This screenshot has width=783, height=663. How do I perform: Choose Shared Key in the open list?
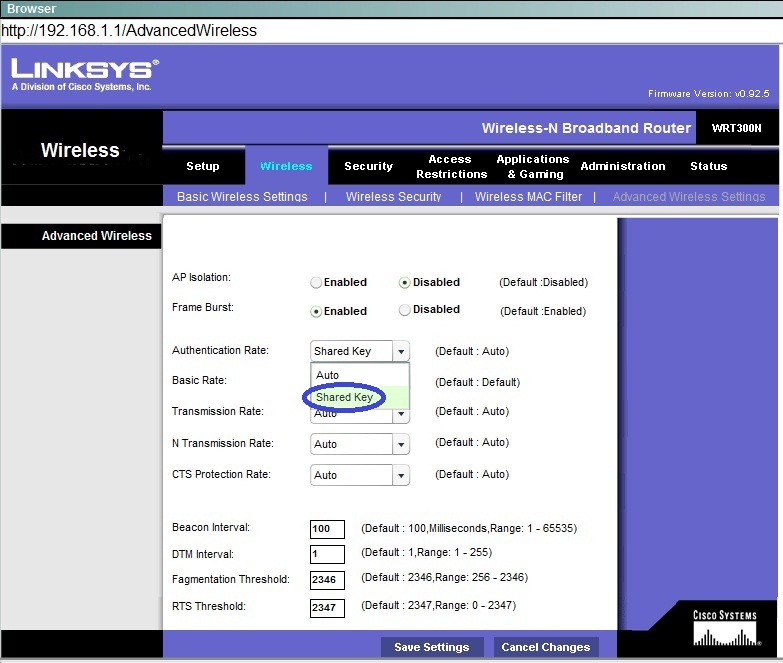pyautogui.click(x=360, y=397)
